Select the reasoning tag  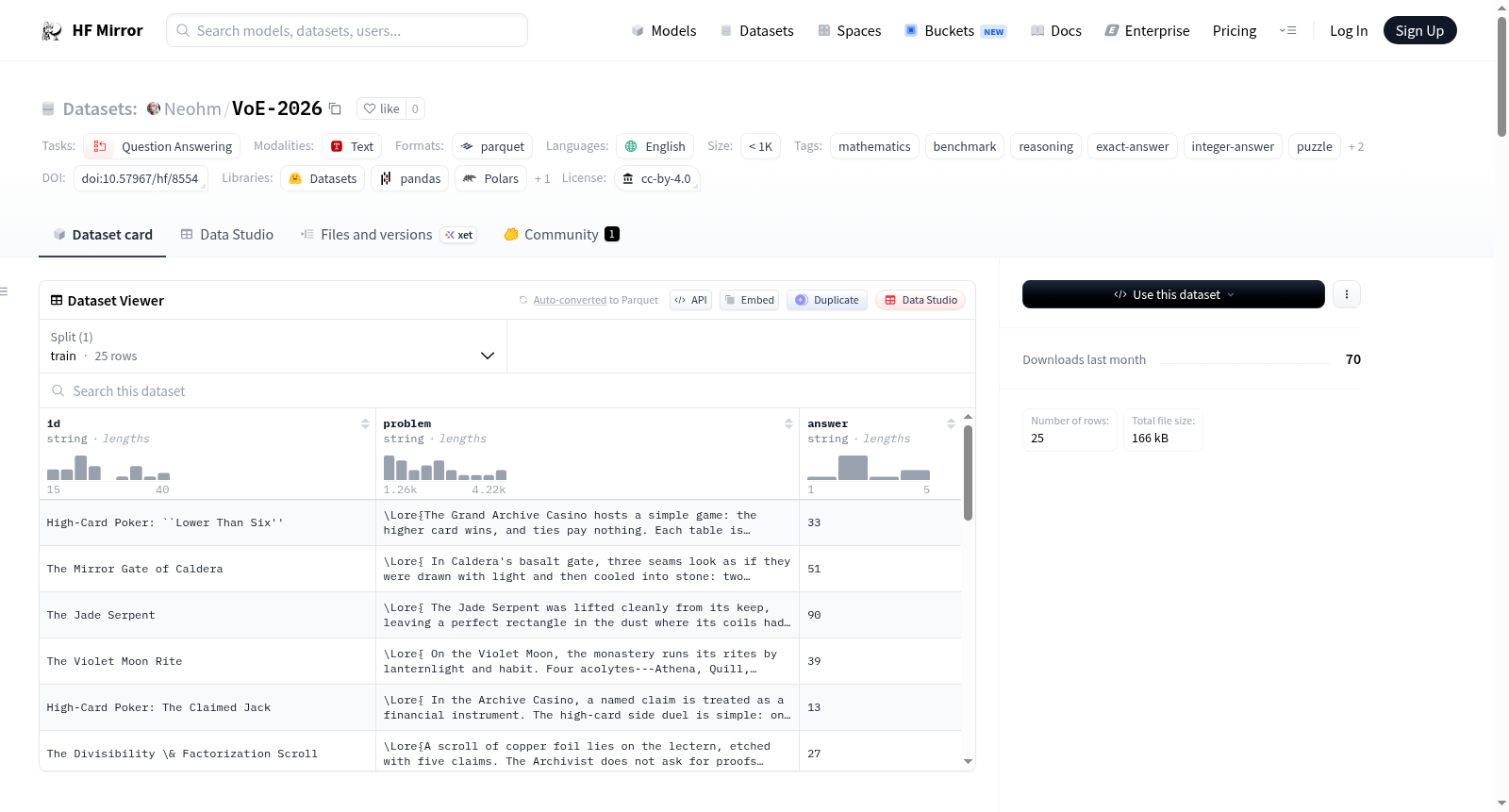1046,146
